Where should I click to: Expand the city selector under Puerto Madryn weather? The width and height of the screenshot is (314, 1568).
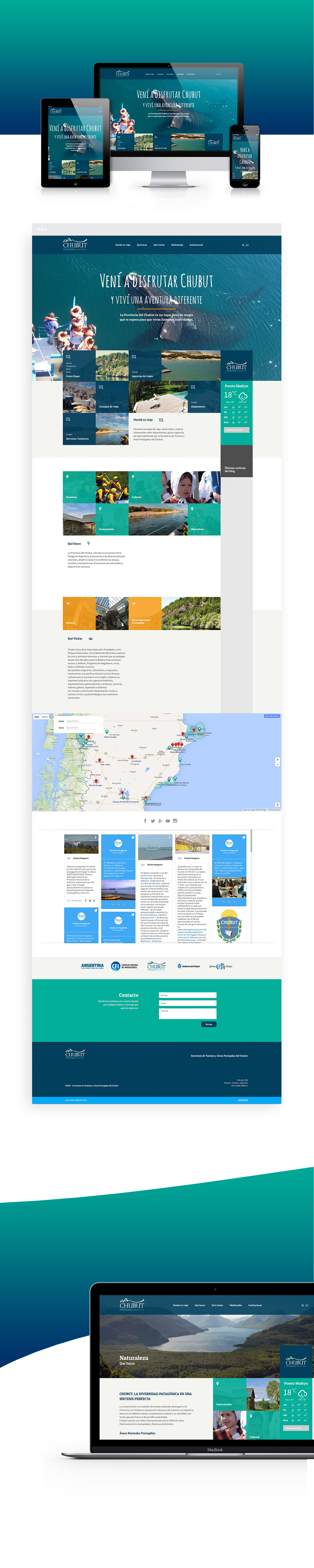coord(237,430)
